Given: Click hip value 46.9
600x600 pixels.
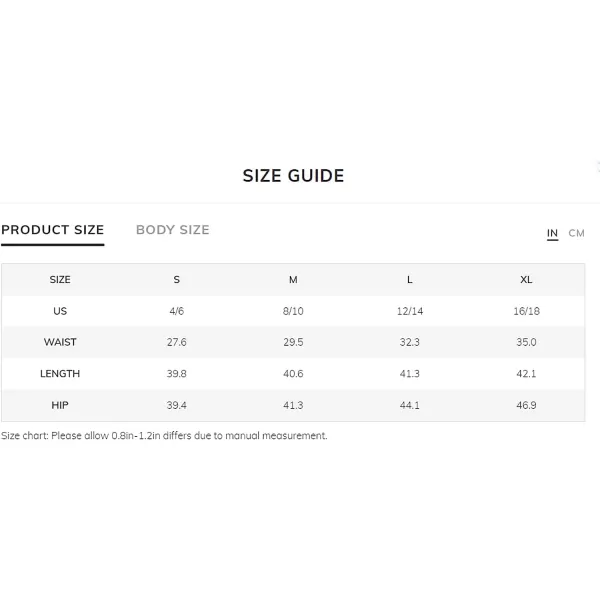Looking at the screenshot, I should 526,405.
